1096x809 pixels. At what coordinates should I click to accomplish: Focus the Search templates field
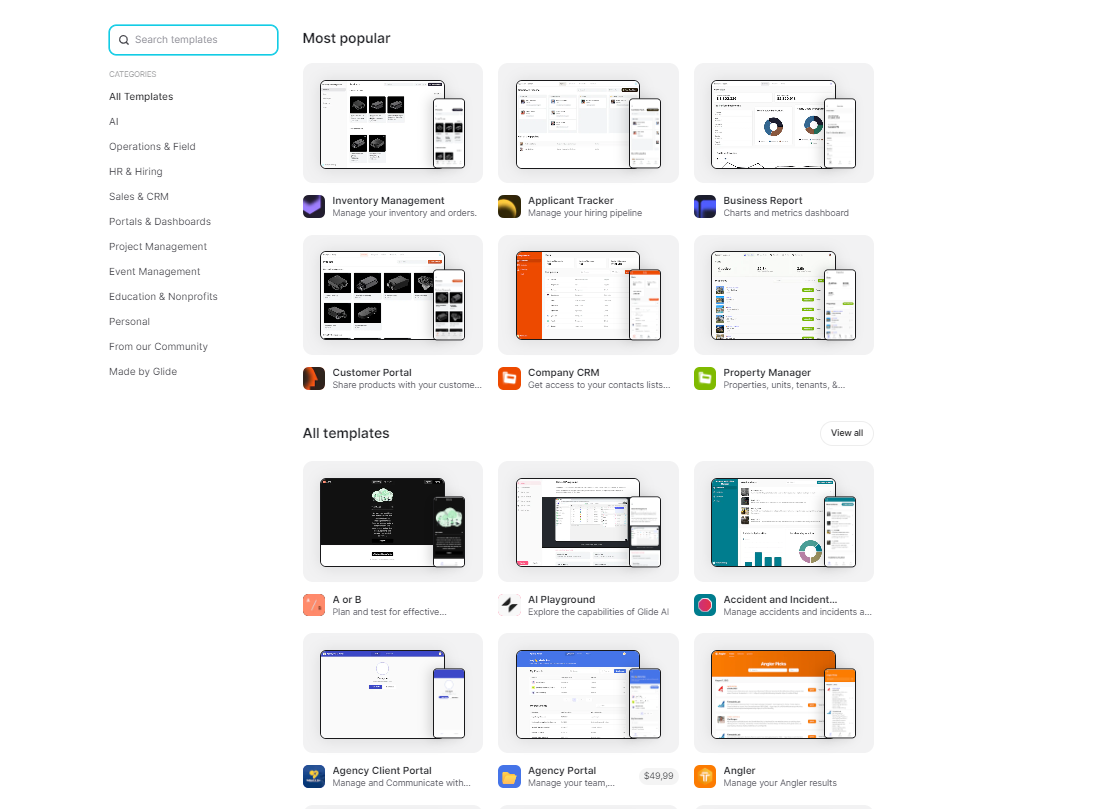194,40
